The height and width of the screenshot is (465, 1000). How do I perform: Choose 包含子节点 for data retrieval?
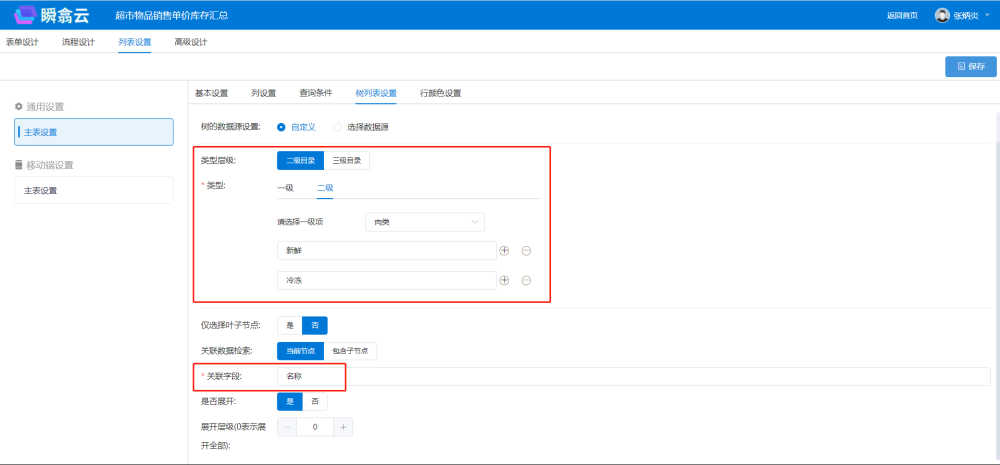tap(350, 351)
